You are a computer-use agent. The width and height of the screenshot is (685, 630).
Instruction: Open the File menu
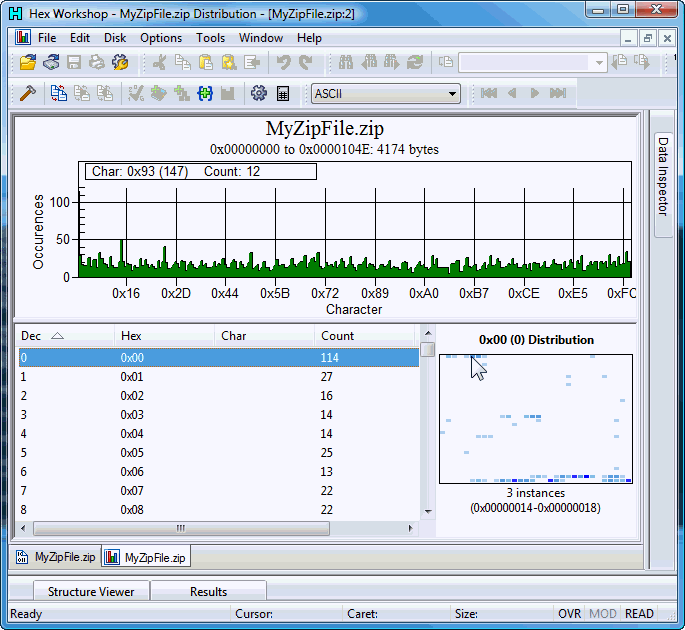coord(47,38)
